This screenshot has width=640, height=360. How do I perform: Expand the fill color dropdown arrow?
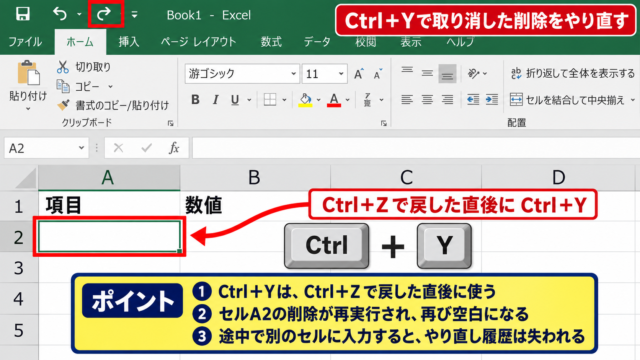click(318, 100)
